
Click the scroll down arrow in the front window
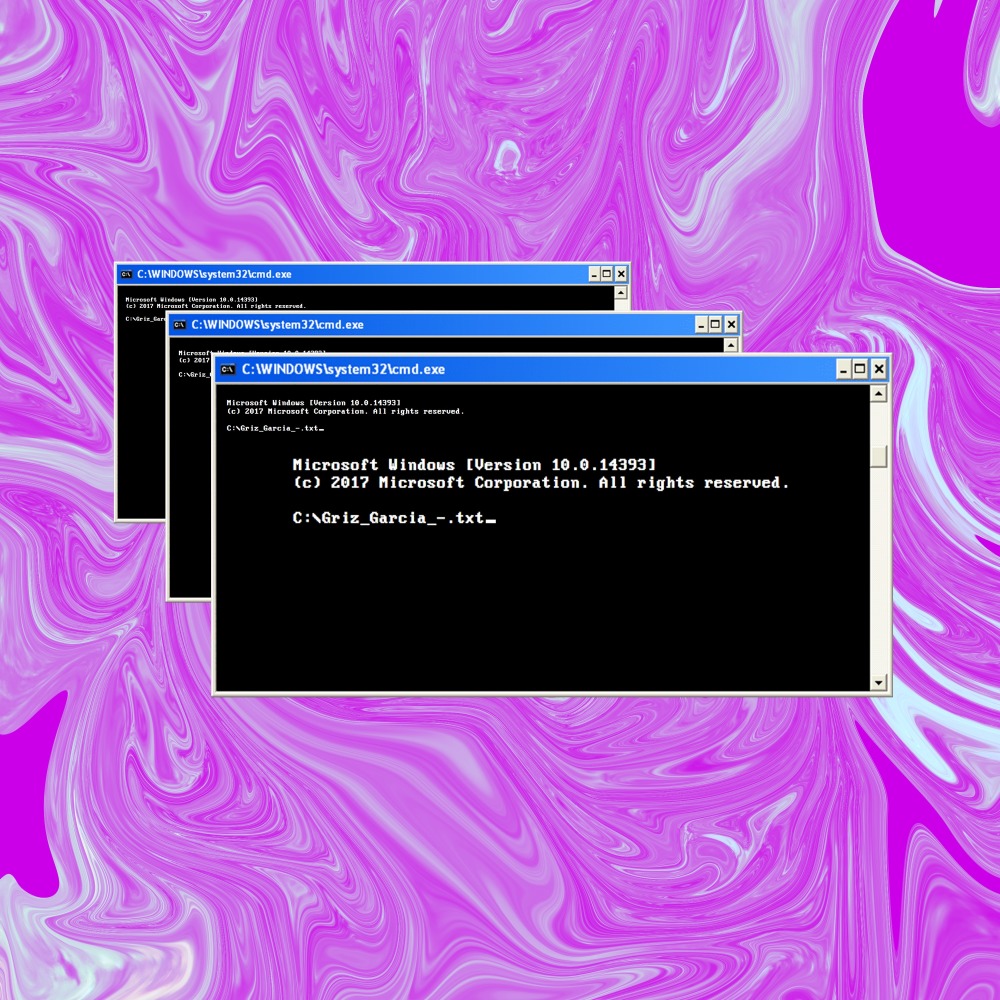(879, 683)
